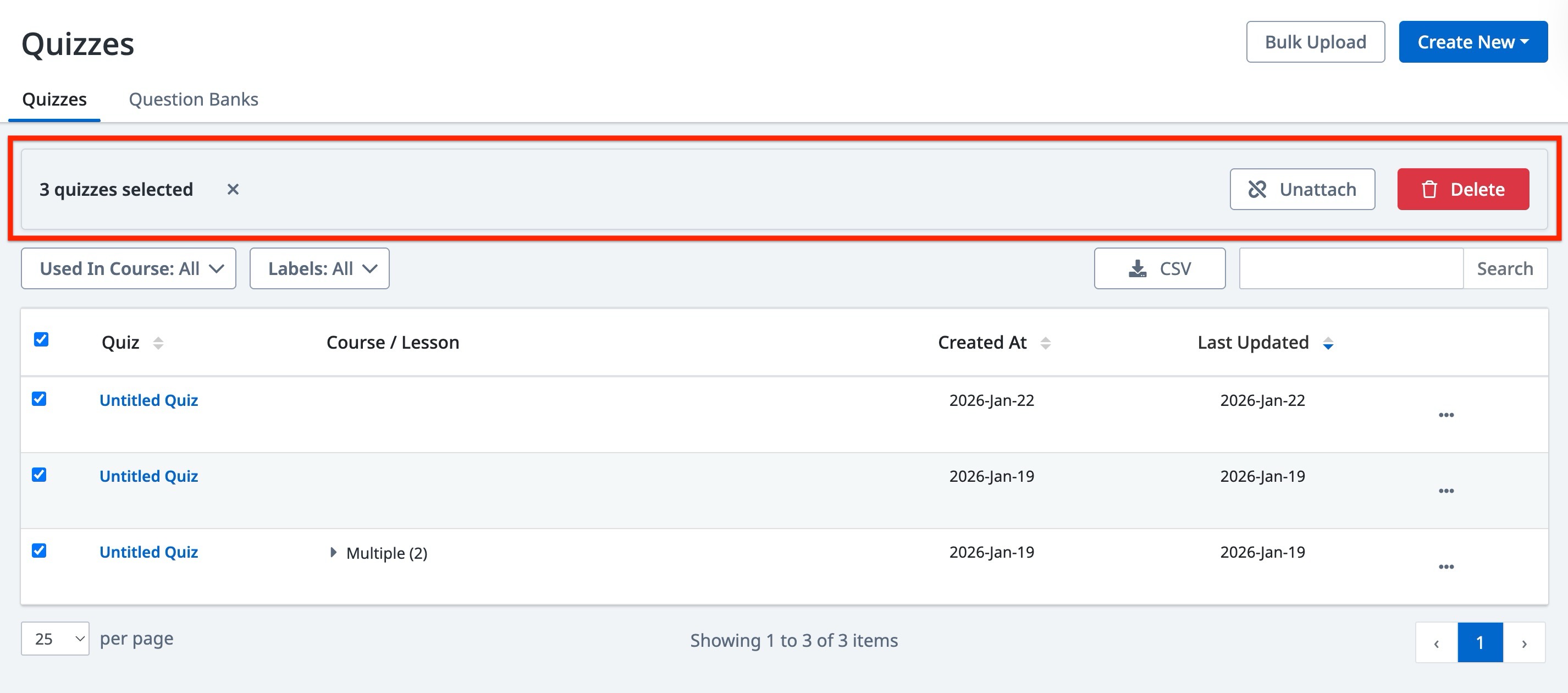Sort by Last Updated column arrows
Viewport: 1568px width, 693px height.
pyautogui.click(x=1328, y=343)
